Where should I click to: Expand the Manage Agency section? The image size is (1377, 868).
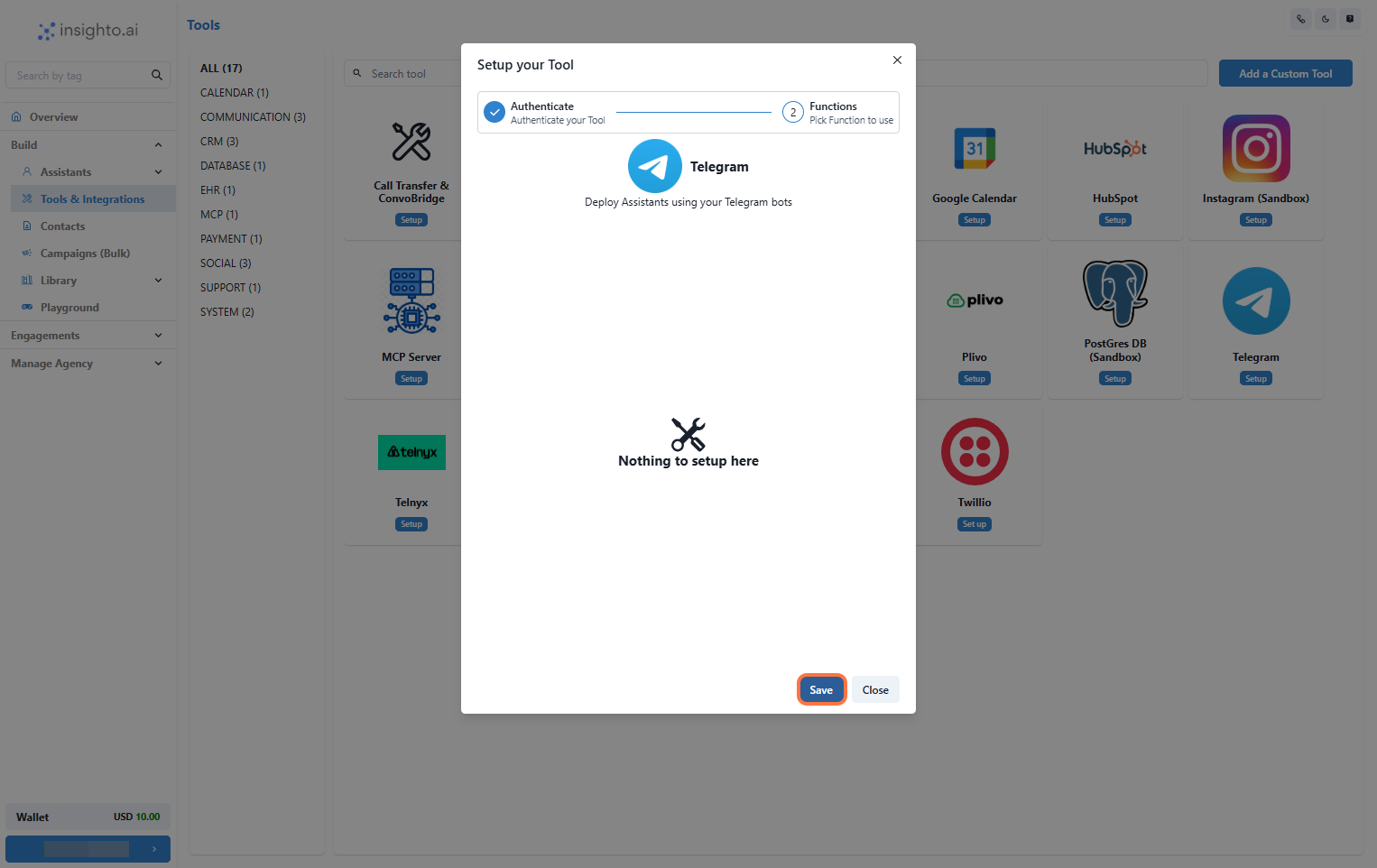click(88, 363)
